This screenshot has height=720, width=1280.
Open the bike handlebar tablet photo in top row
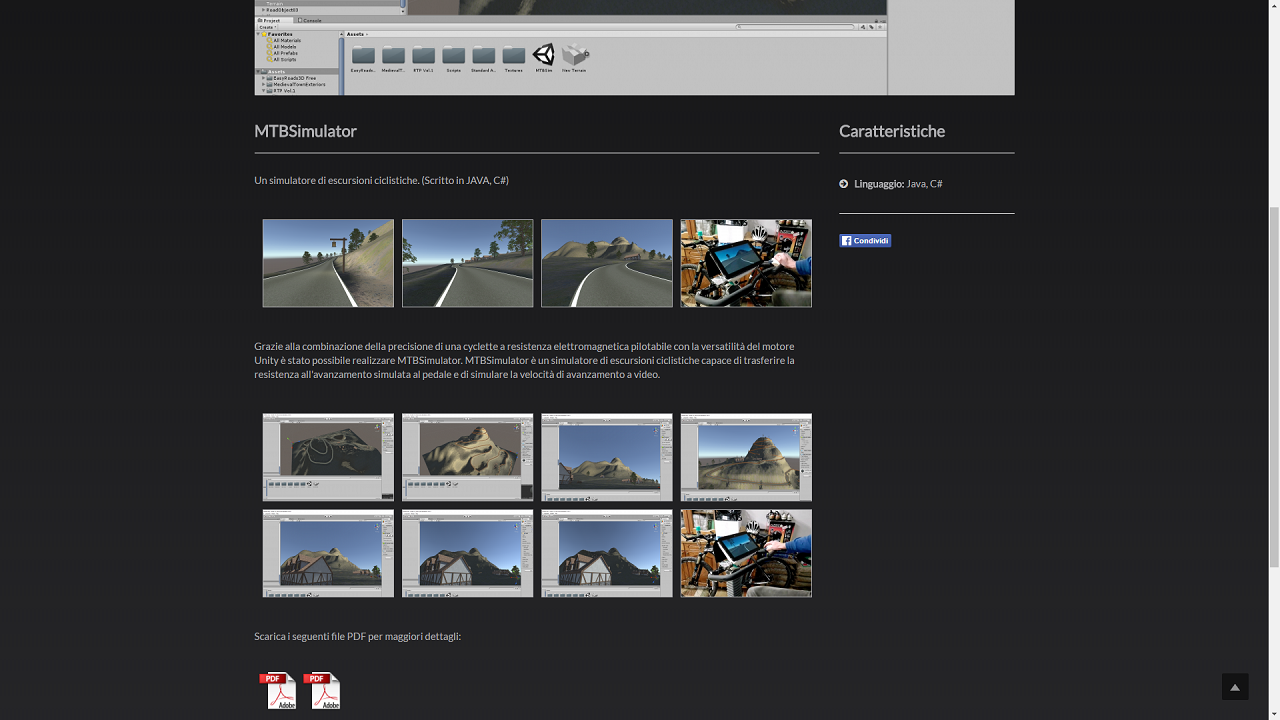click(746, 263)
